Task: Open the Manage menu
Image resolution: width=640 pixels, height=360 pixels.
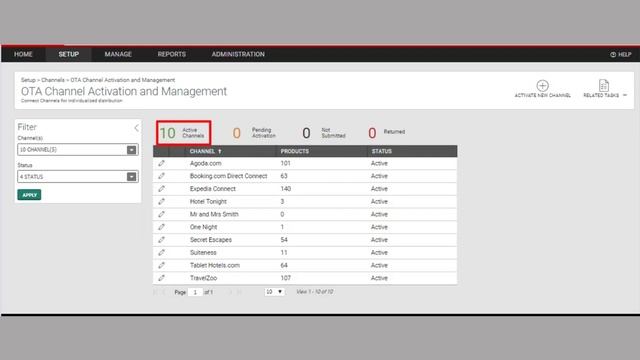Action: click(x=118, y=54)
